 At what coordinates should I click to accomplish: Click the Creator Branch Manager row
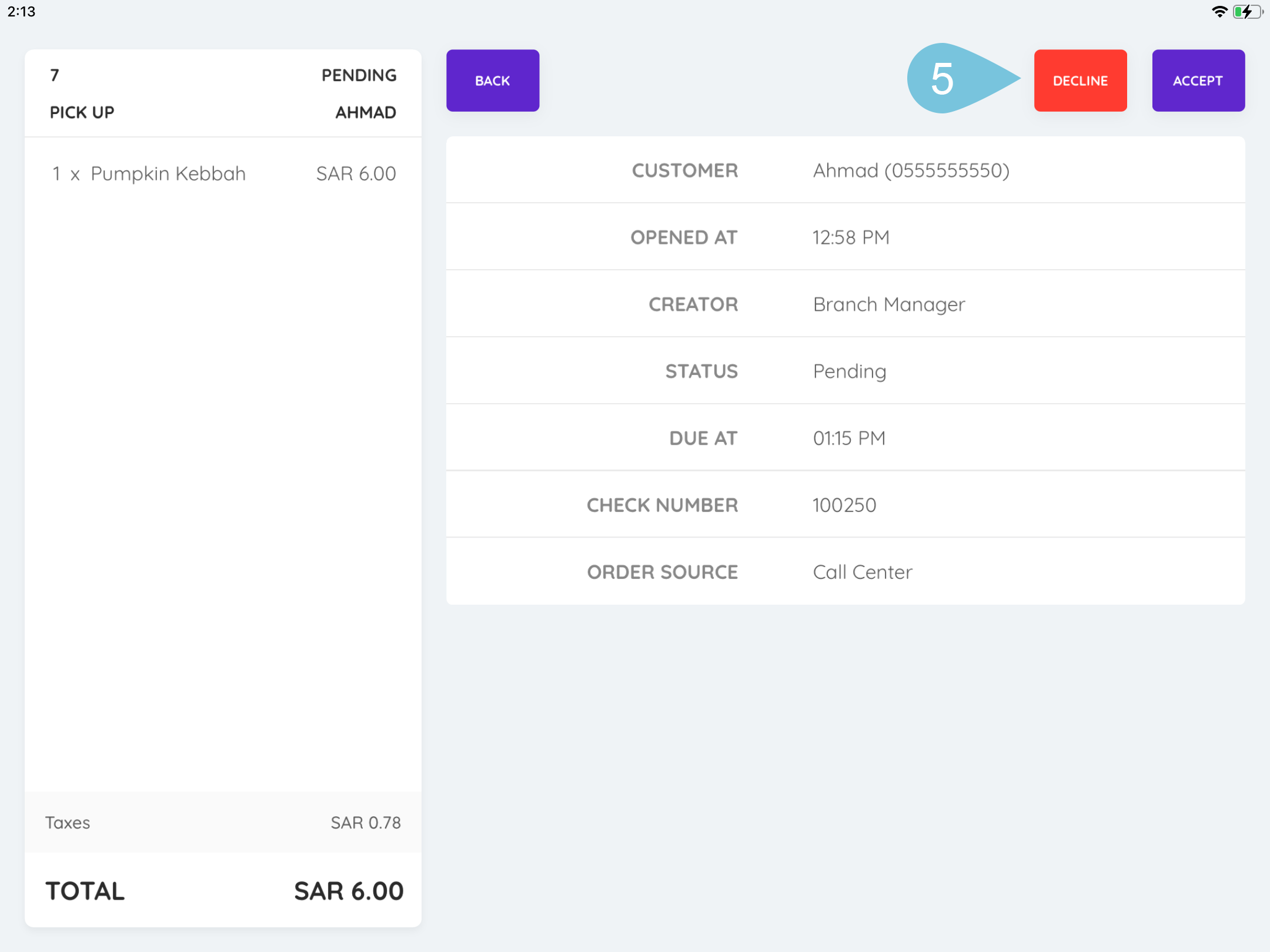pos(847,304)
